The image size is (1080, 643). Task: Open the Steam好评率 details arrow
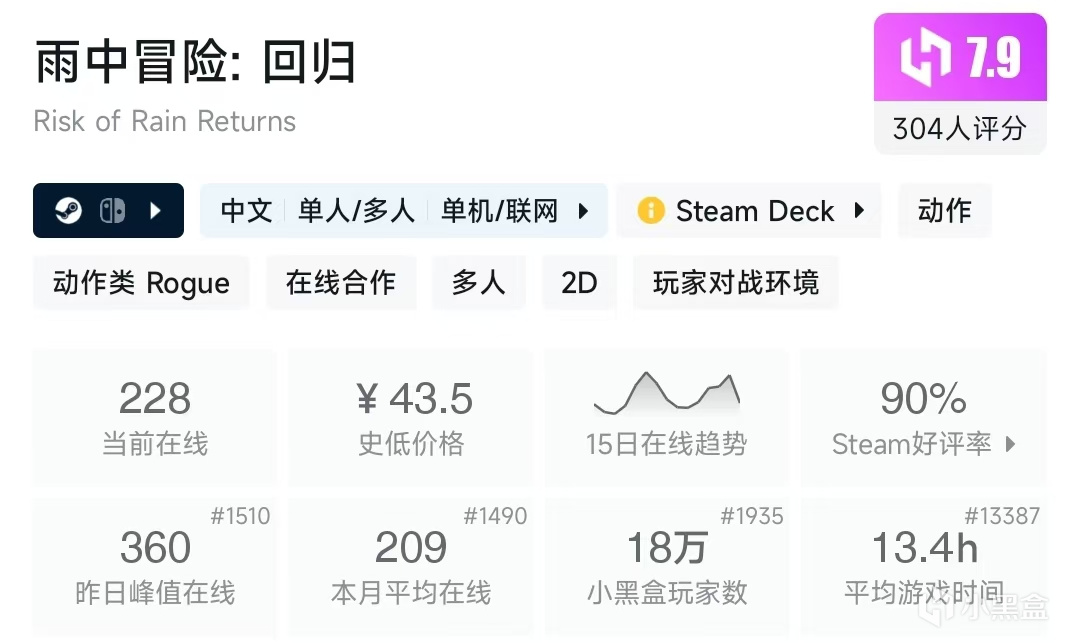1010,444
